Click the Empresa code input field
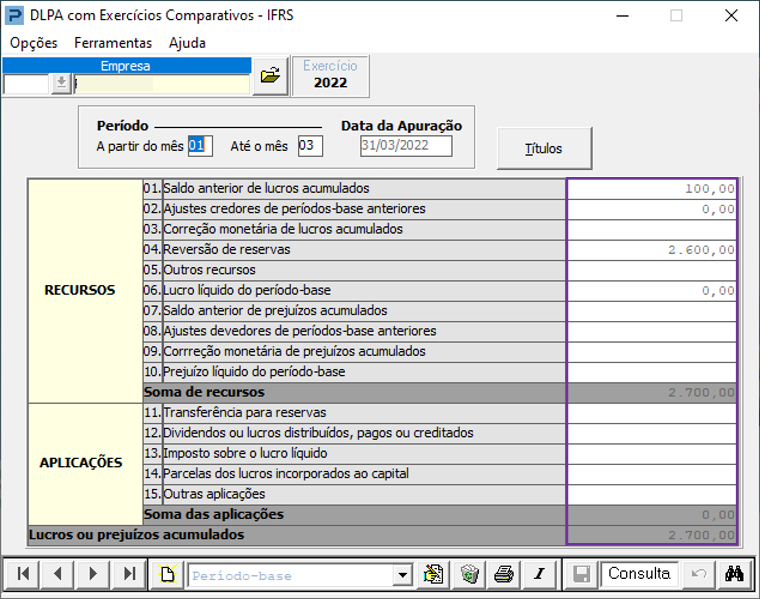This screenshot has height=599, width=760. pyautogui.click(x=27, y=84)
